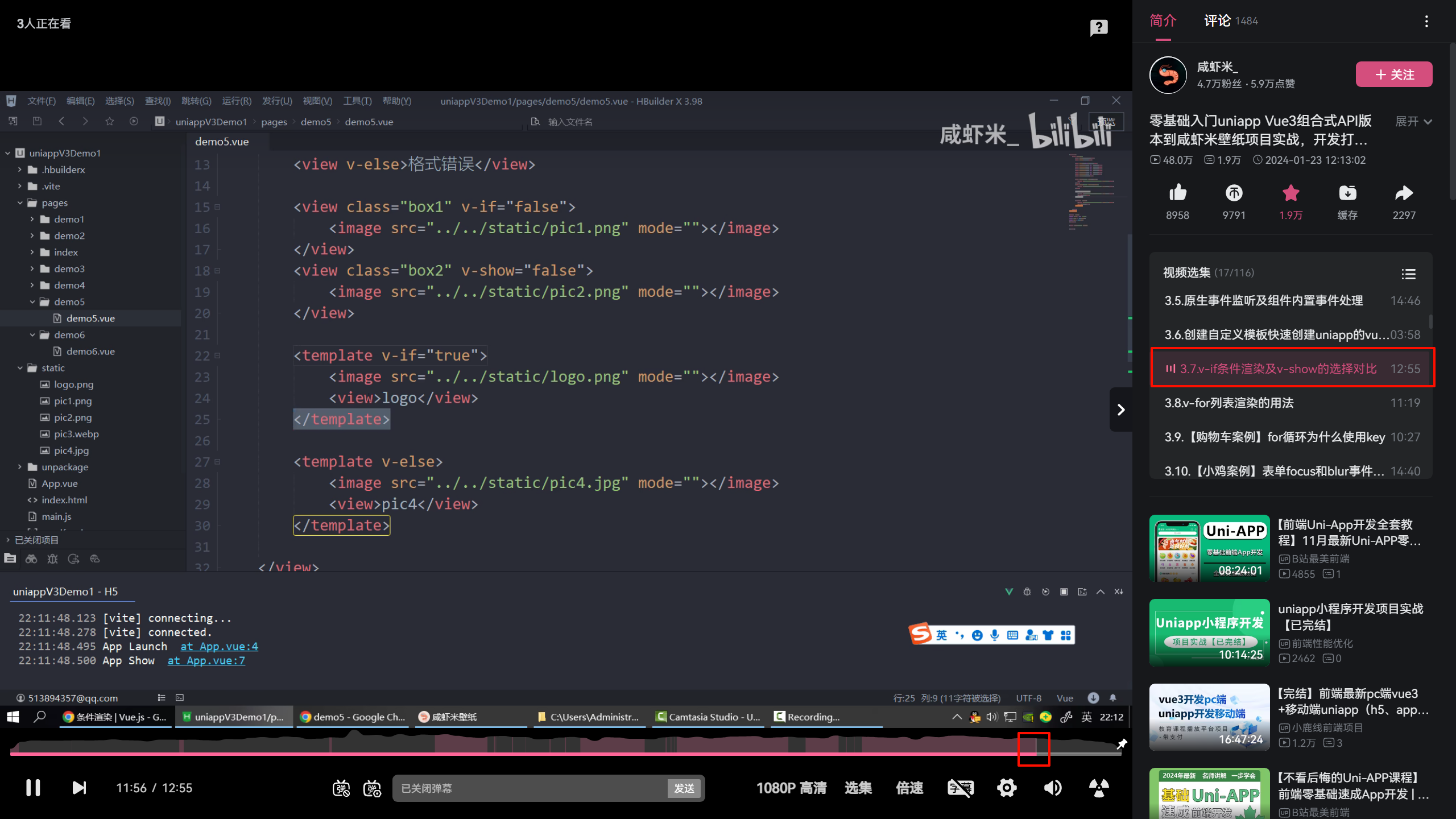
Task: Toggle the favorite star
Action: (1291, 193)
